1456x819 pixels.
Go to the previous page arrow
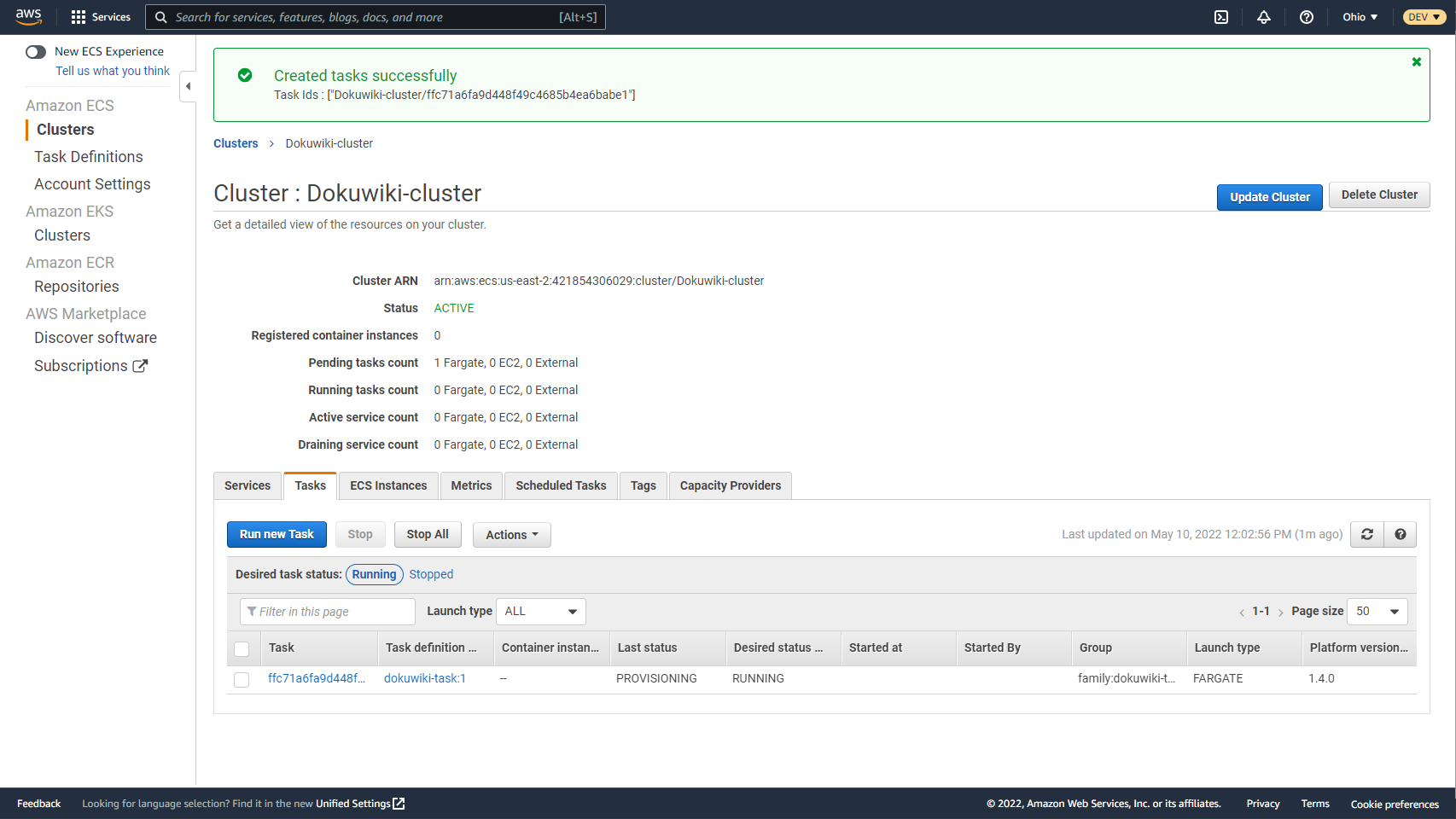(1242, 612)
